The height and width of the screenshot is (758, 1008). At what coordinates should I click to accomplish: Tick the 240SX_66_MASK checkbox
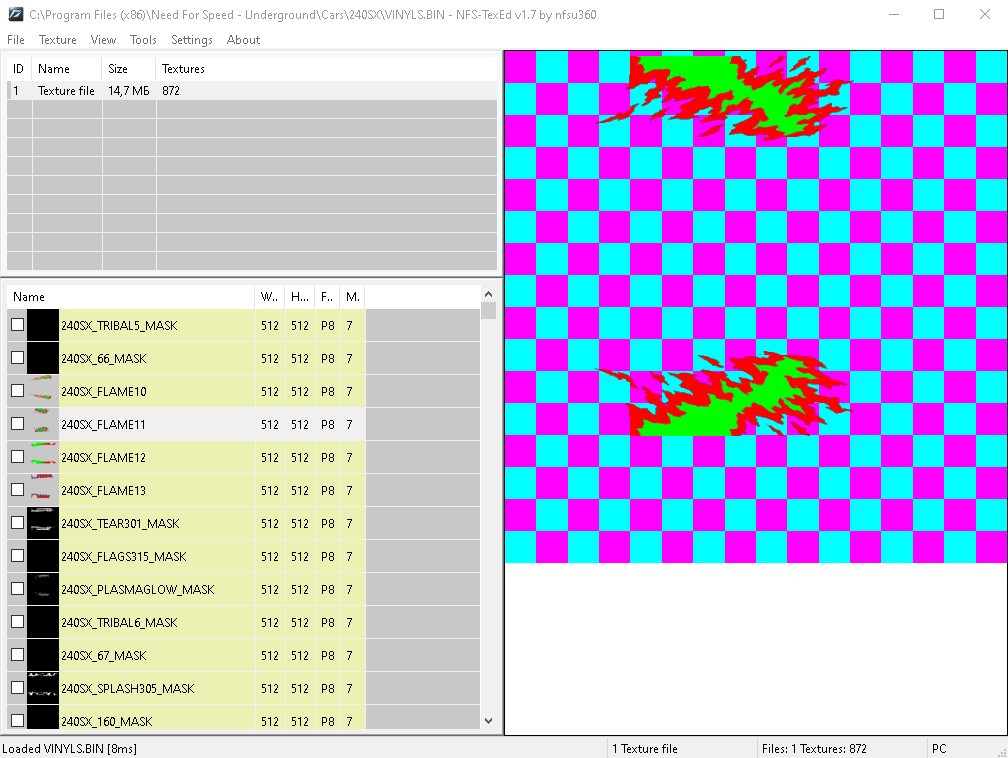[18, 358]
